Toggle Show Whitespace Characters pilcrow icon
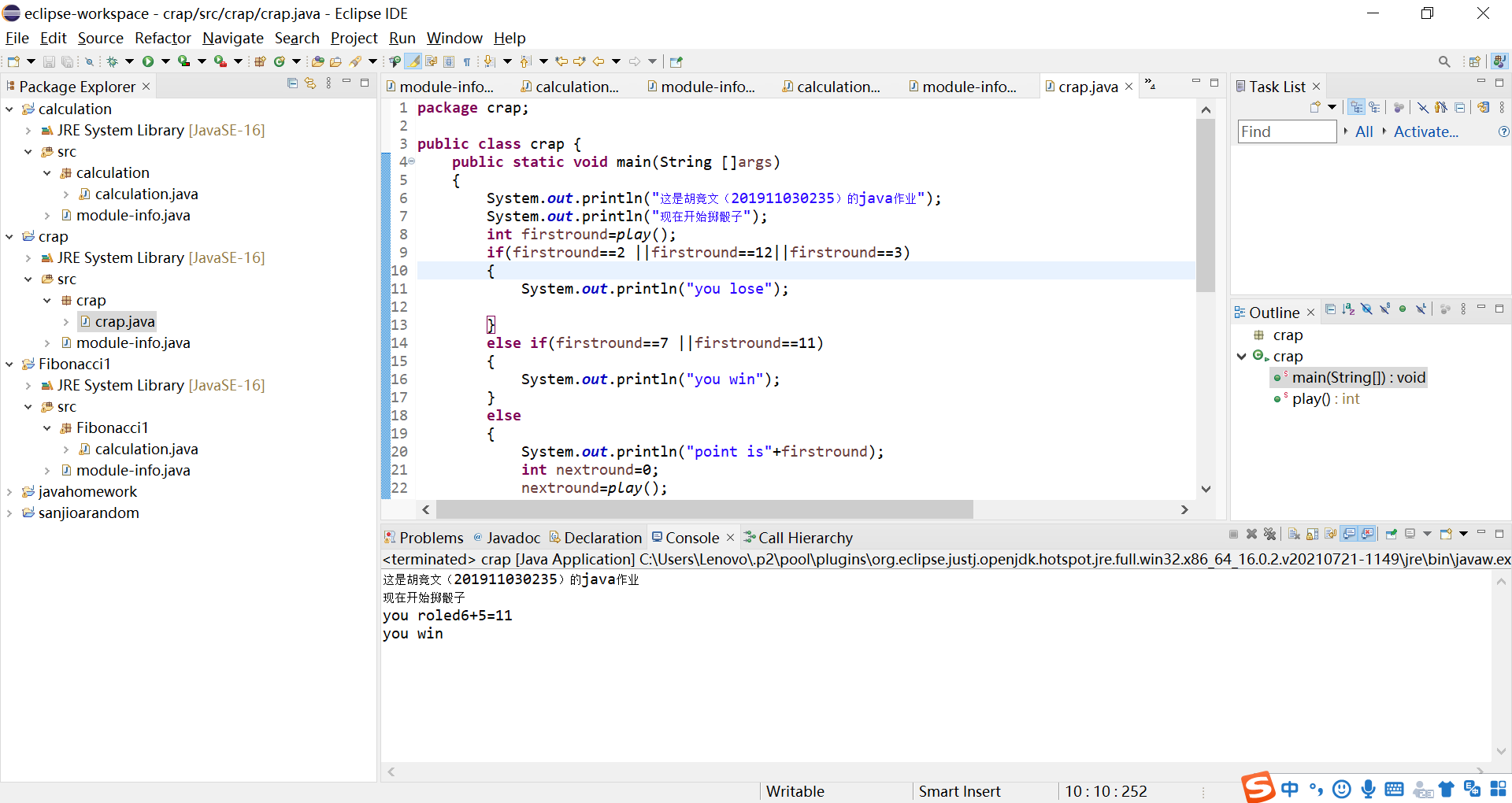Screen dimensions: 1512x803 tap(467, 61)
